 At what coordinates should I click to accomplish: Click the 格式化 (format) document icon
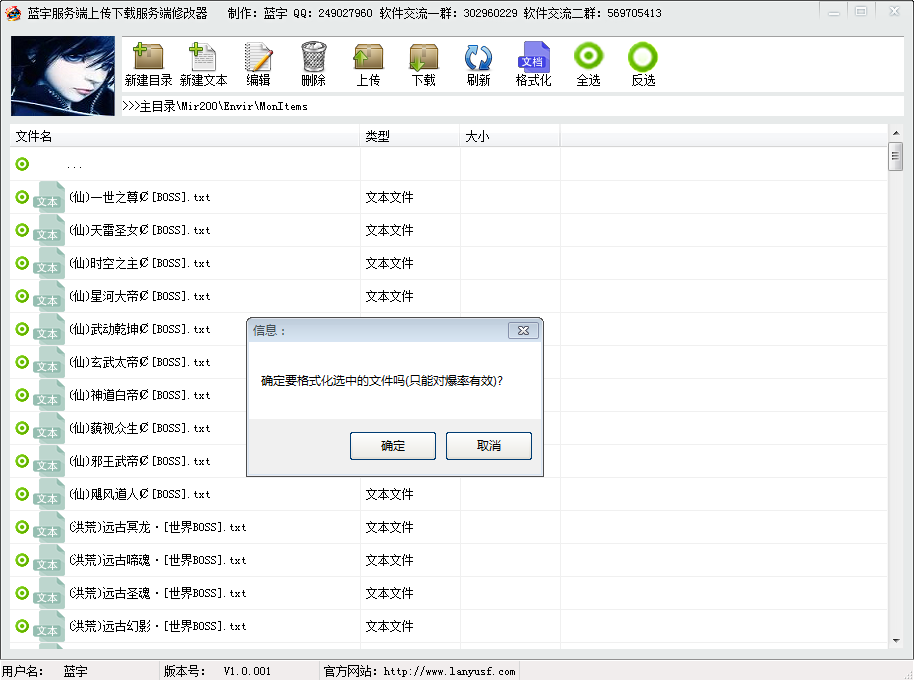[533, 58]
